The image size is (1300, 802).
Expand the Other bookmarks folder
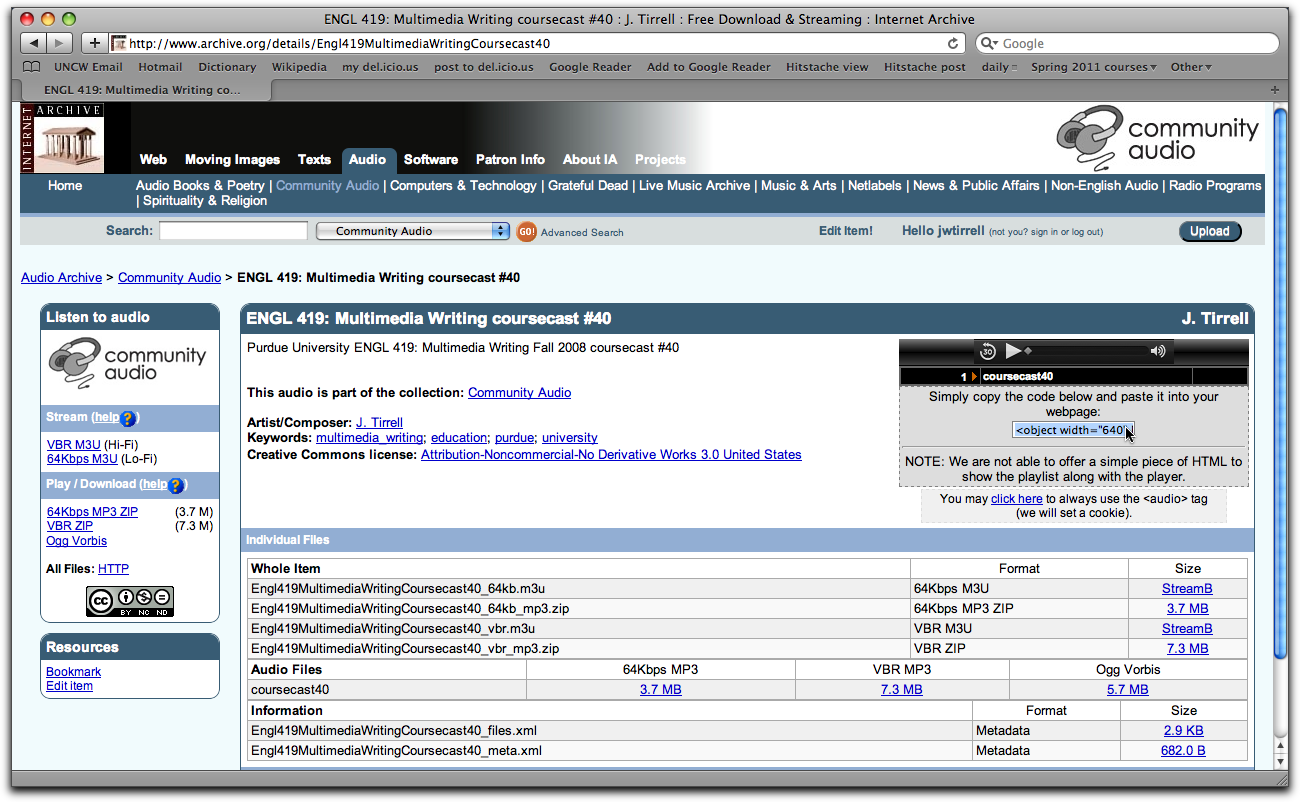click(1191, 67)
